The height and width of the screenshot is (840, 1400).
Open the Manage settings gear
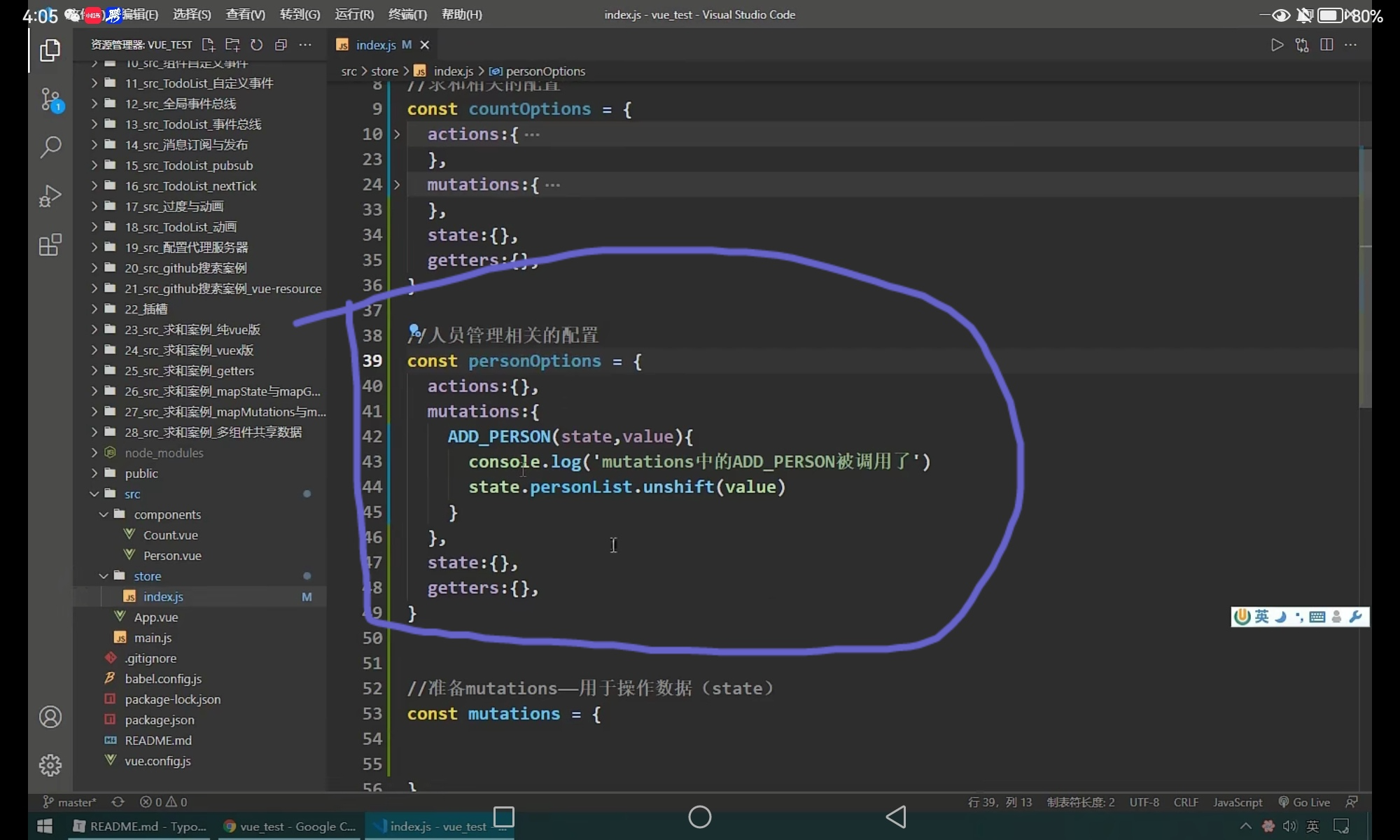tap(50, 764)
